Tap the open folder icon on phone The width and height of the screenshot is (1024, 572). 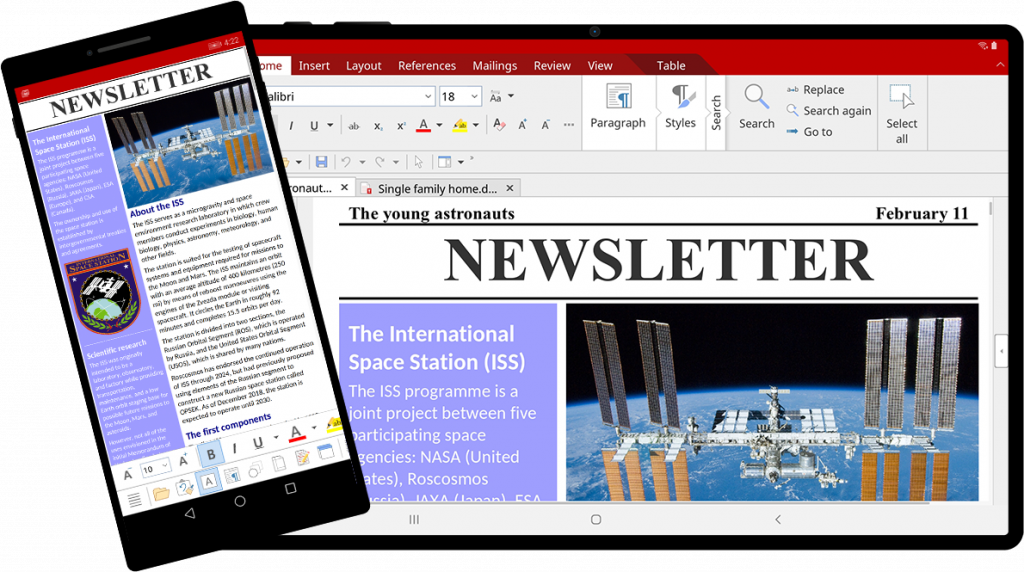[x=160, y=494]
